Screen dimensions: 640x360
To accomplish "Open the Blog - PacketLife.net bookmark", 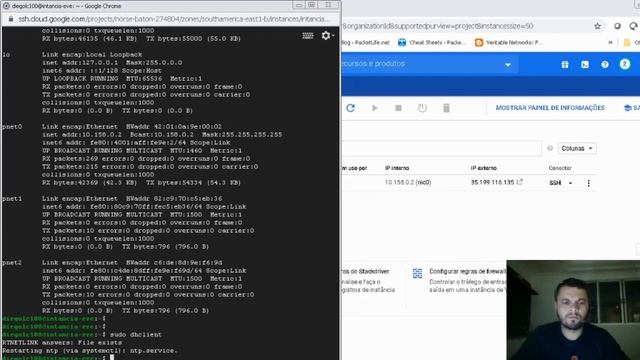I will click(365, 42).
